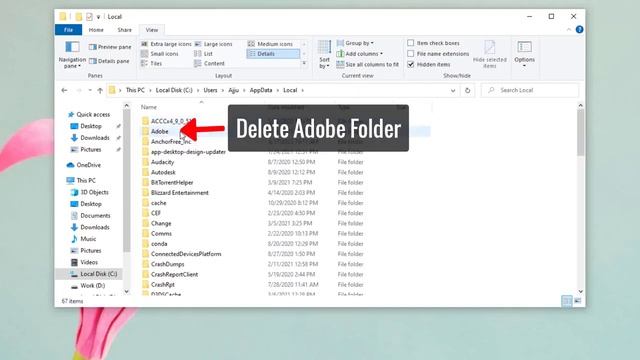Viewport: 640px width, 360px height.
Task: Select the Details layout option
Action: click(273, 54)
